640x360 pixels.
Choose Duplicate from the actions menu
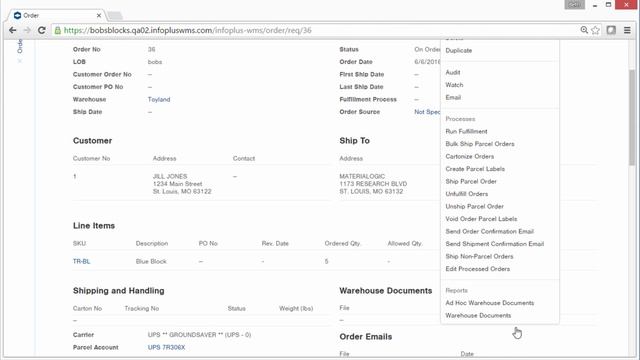pos(459,51)
